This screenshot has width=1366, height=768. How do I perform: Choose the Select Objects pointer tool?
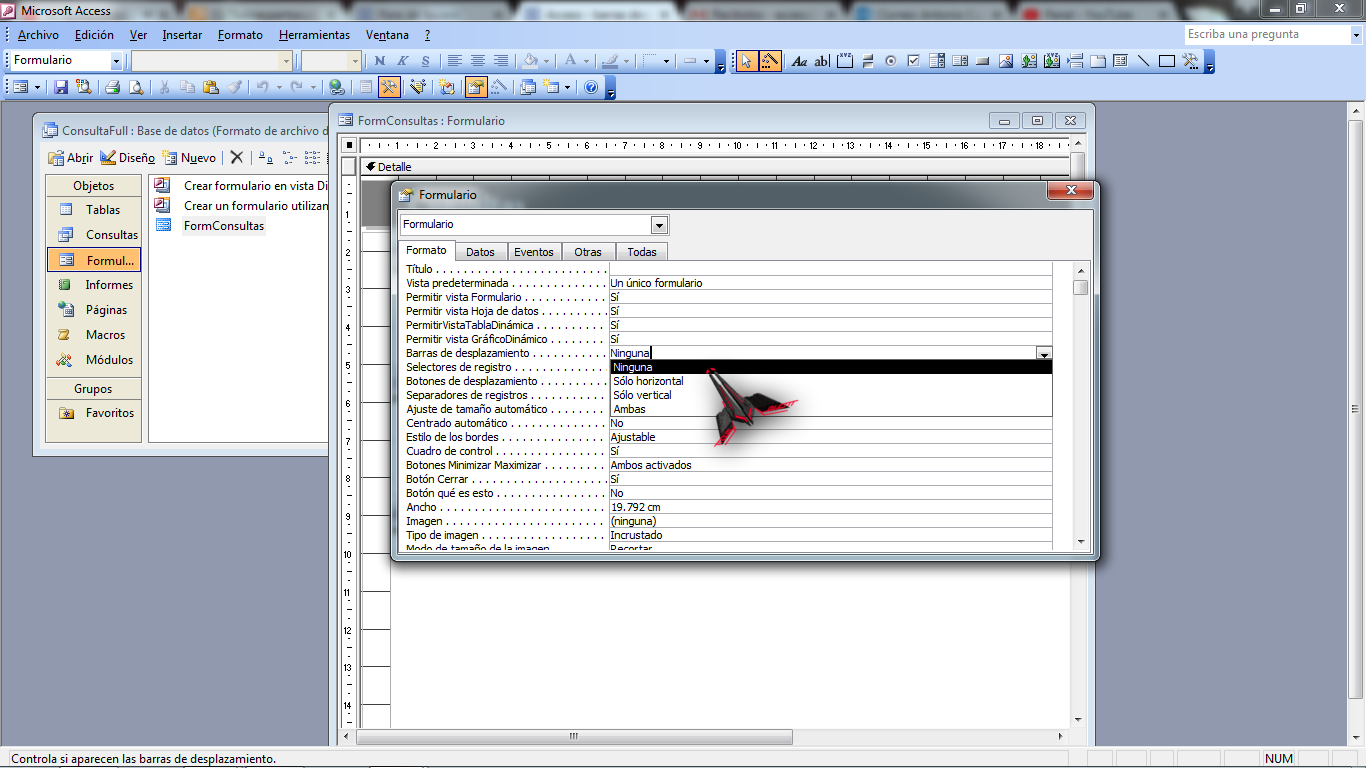pyautogui.click(x=746, y=61)
